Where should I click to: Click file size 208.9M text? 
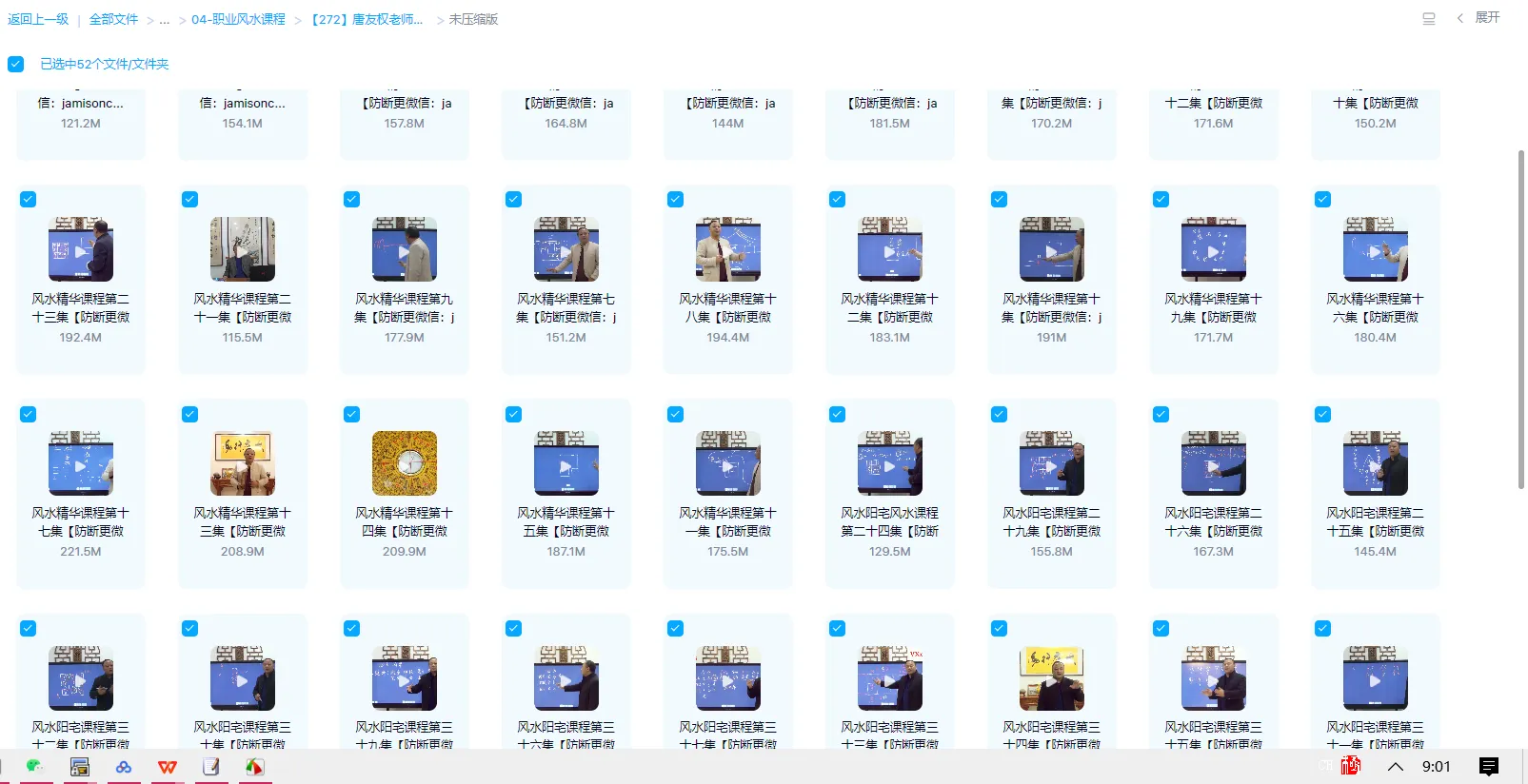tap(243, 552)
